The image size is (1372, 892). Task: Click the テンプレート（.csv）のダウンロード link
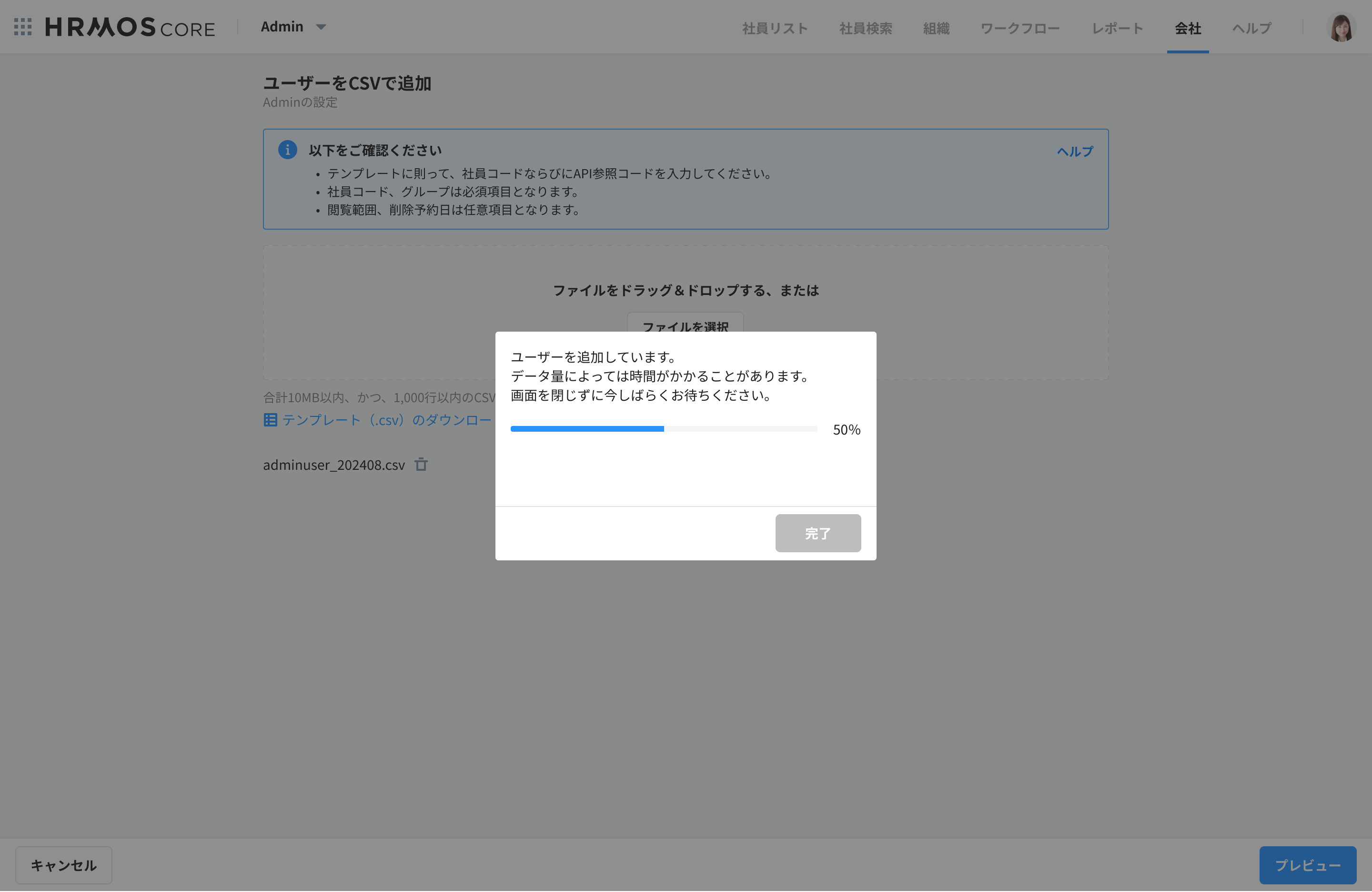point(381,420)
